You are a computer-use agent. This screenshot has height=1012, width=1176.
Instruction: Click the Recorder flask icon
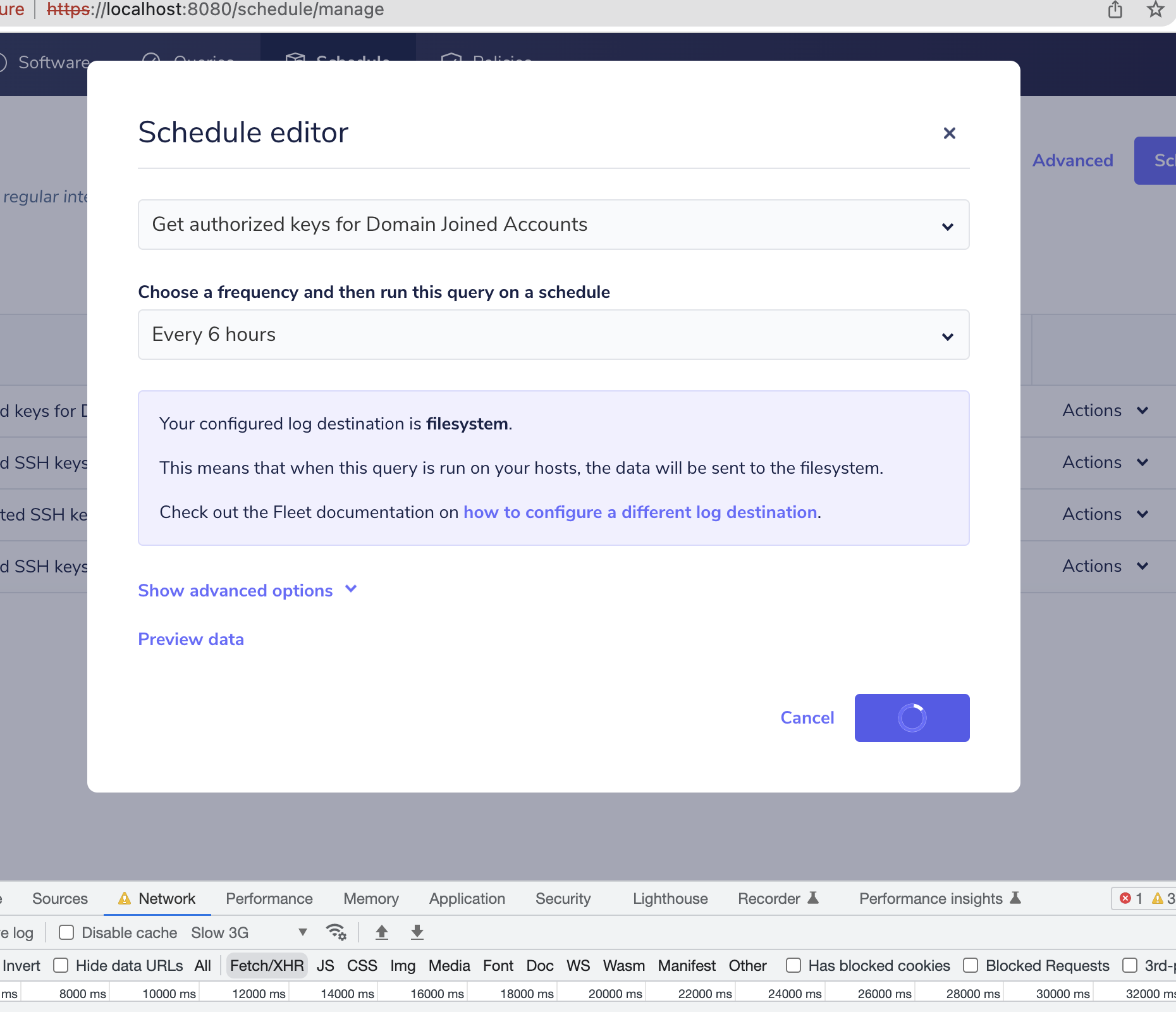[x=814, y=898]
